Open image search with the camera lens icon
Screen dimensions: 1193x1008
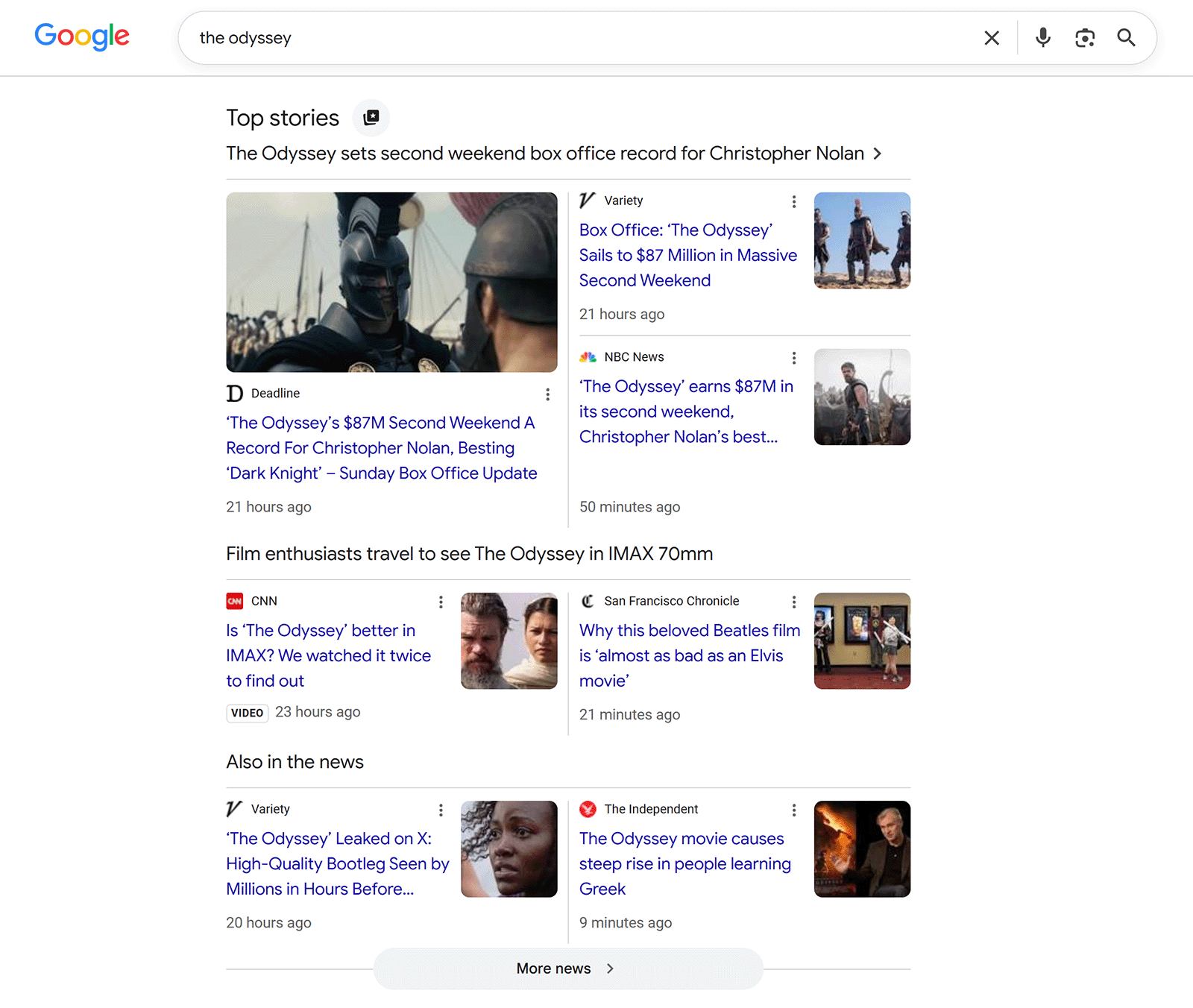point(1085,38)
